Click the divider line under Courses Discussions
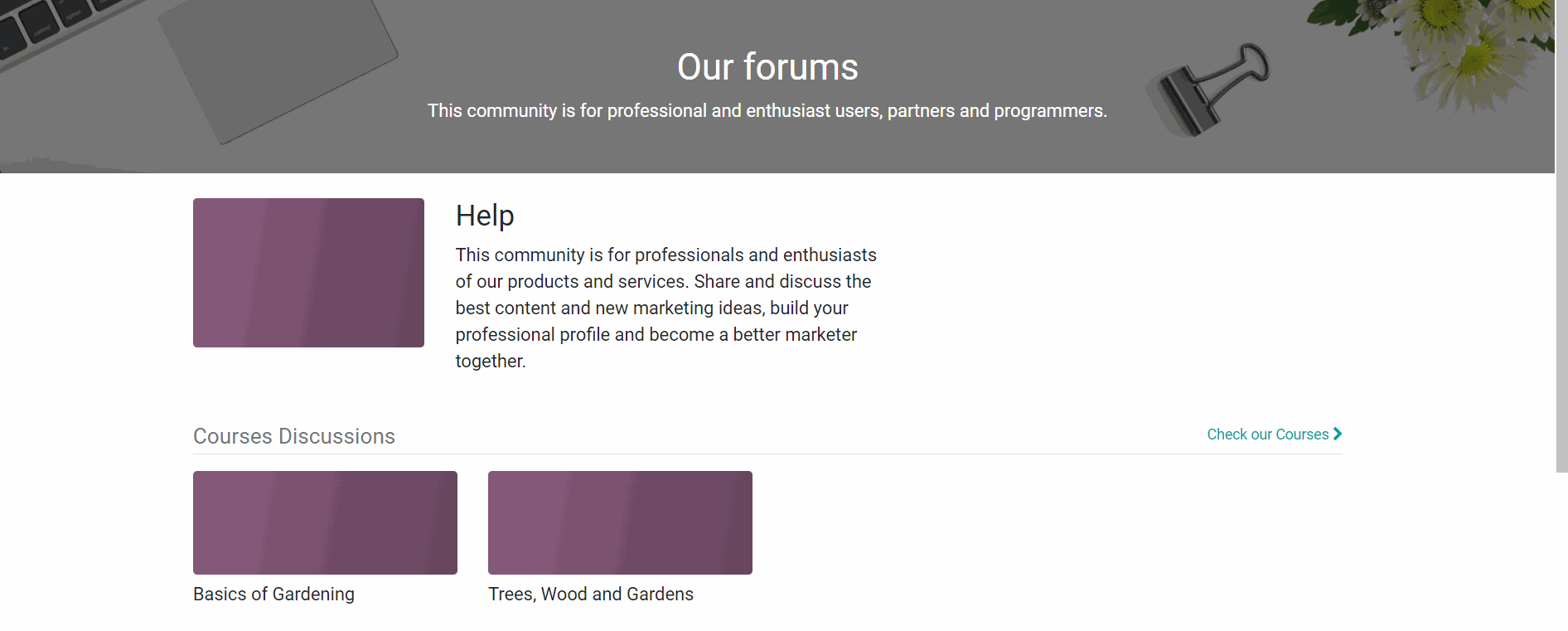 coord(767,454)
